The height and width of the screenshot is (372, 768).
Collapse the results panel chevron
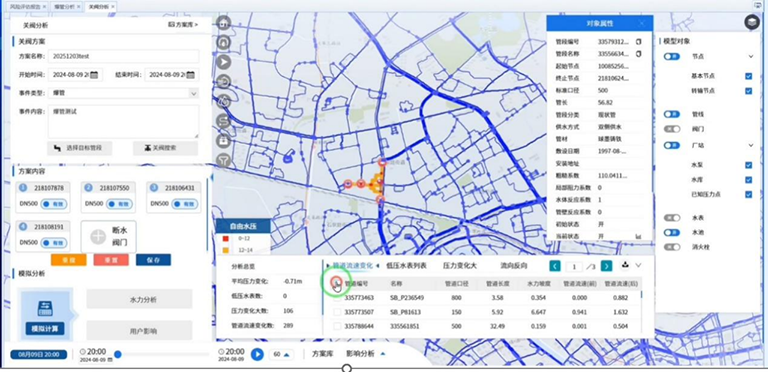pos(638,265)
